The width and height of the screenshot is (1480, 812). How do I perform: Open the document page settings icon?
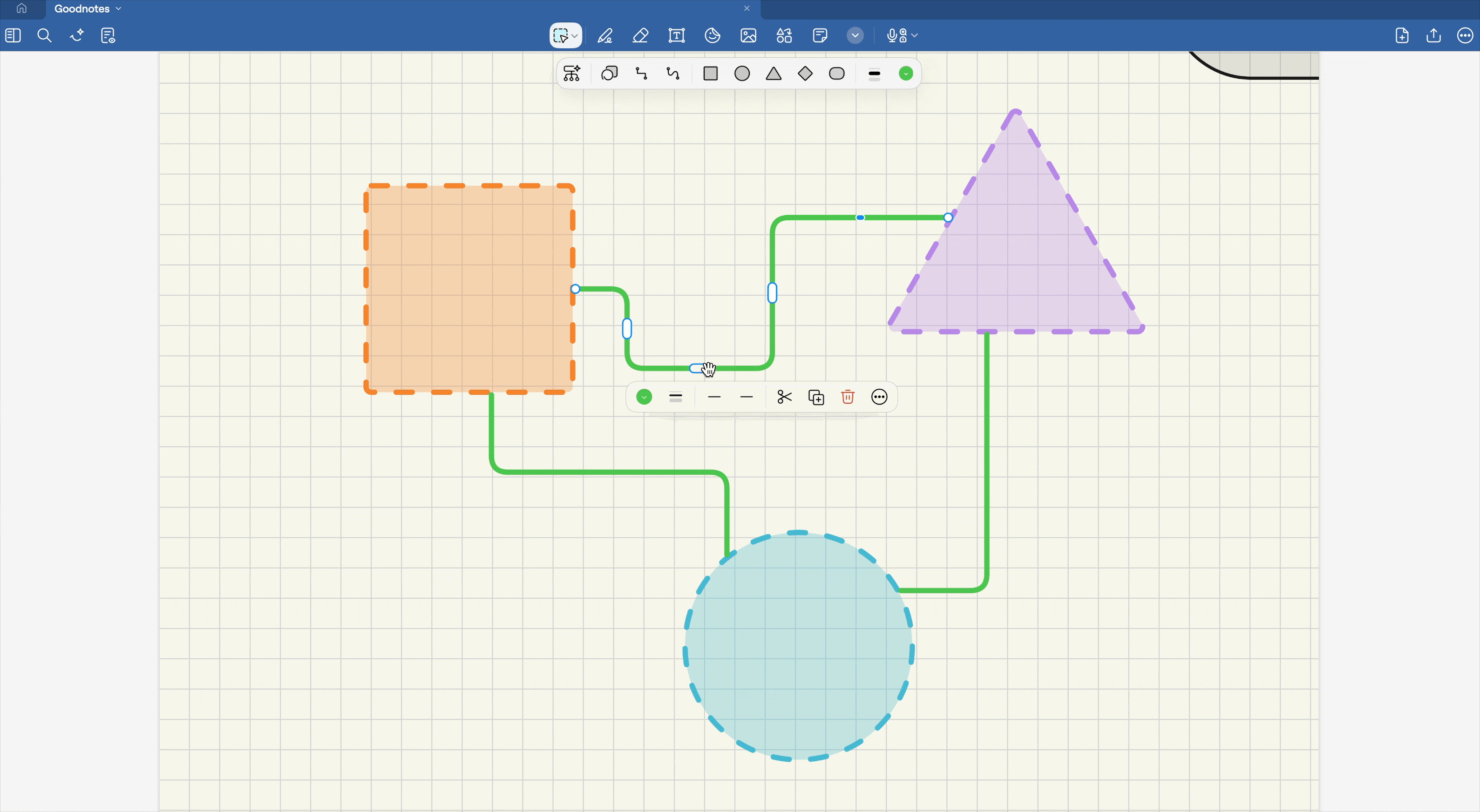pos(108,35)
